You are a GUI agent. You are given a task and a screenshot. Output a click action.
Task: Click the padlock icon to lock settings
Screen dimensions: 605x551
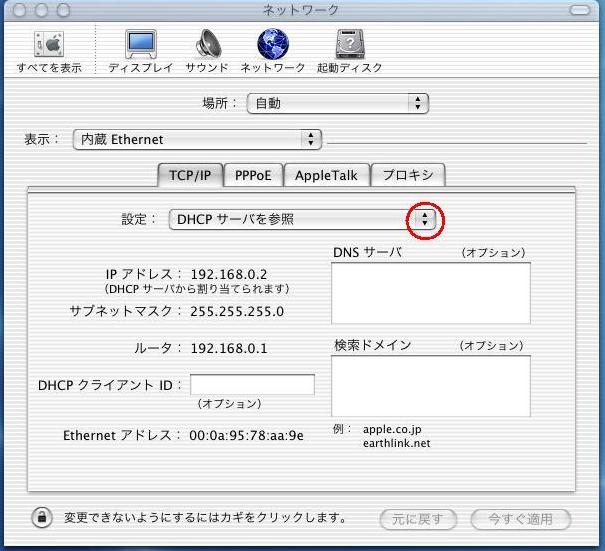point(42,517)
